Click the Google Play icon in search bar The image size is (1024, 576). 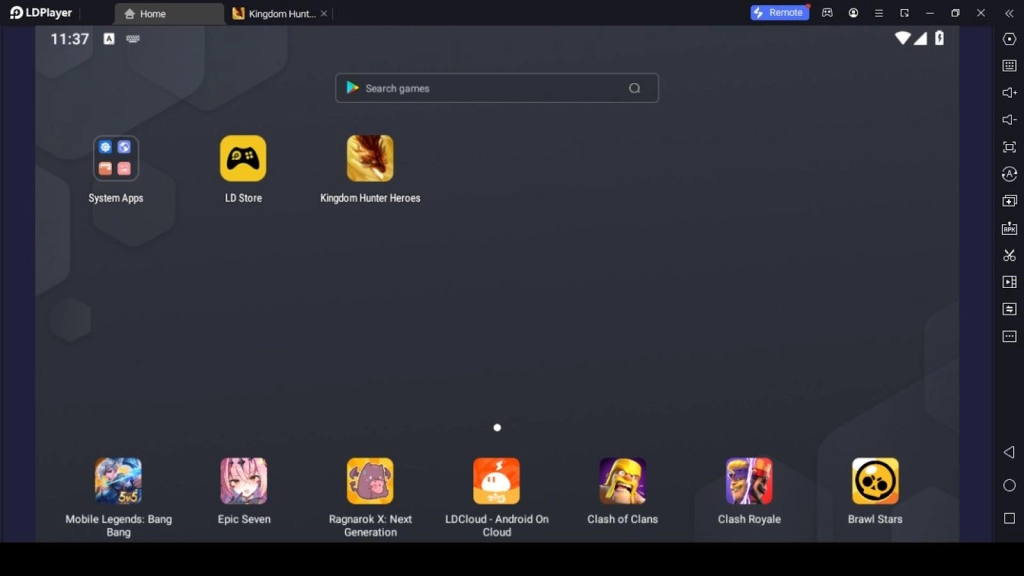coord(353,88)
